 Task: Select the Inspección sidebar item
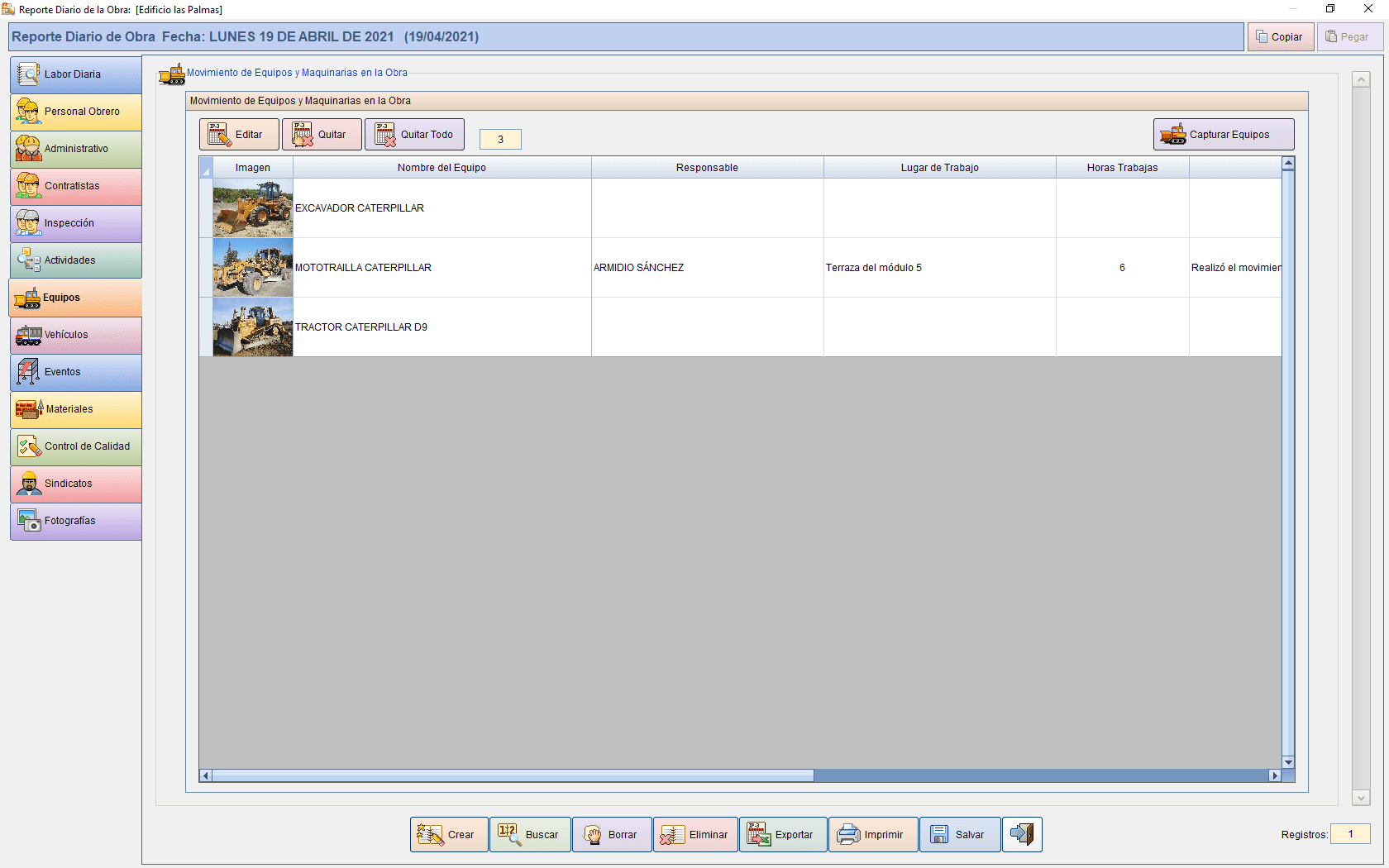click(x=75, y=223)
